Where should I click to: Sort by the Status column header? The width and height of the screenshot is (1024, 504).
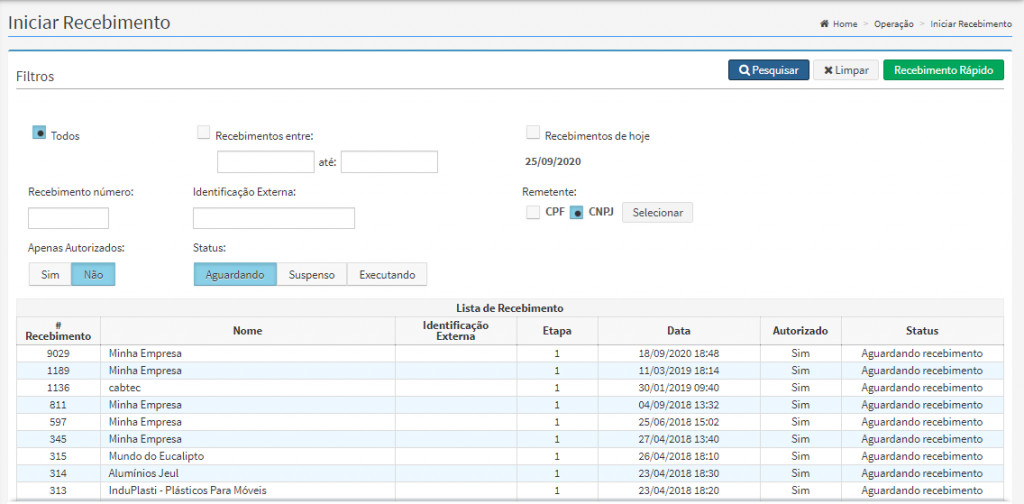point(922,330)
